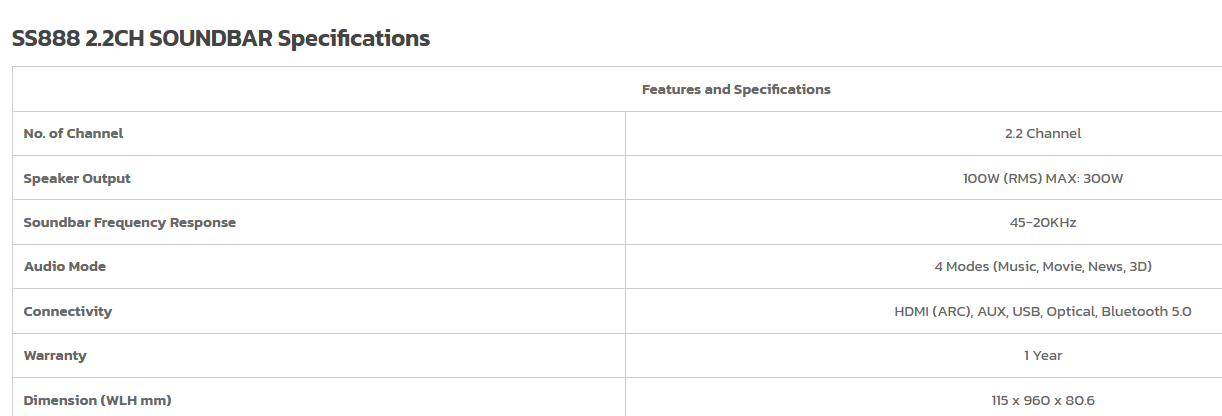
Task: Select the Soundbar Frequency Response label
Action: (130, 223)
